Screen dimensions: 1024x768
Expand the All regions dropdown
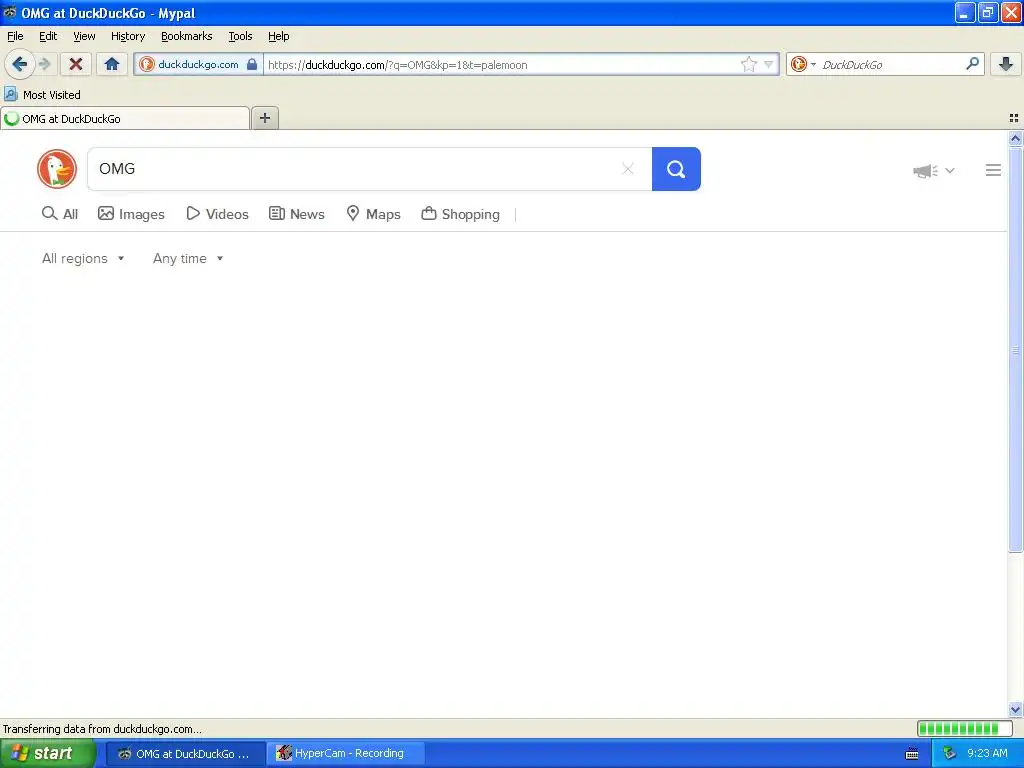[x=83, y=258]
